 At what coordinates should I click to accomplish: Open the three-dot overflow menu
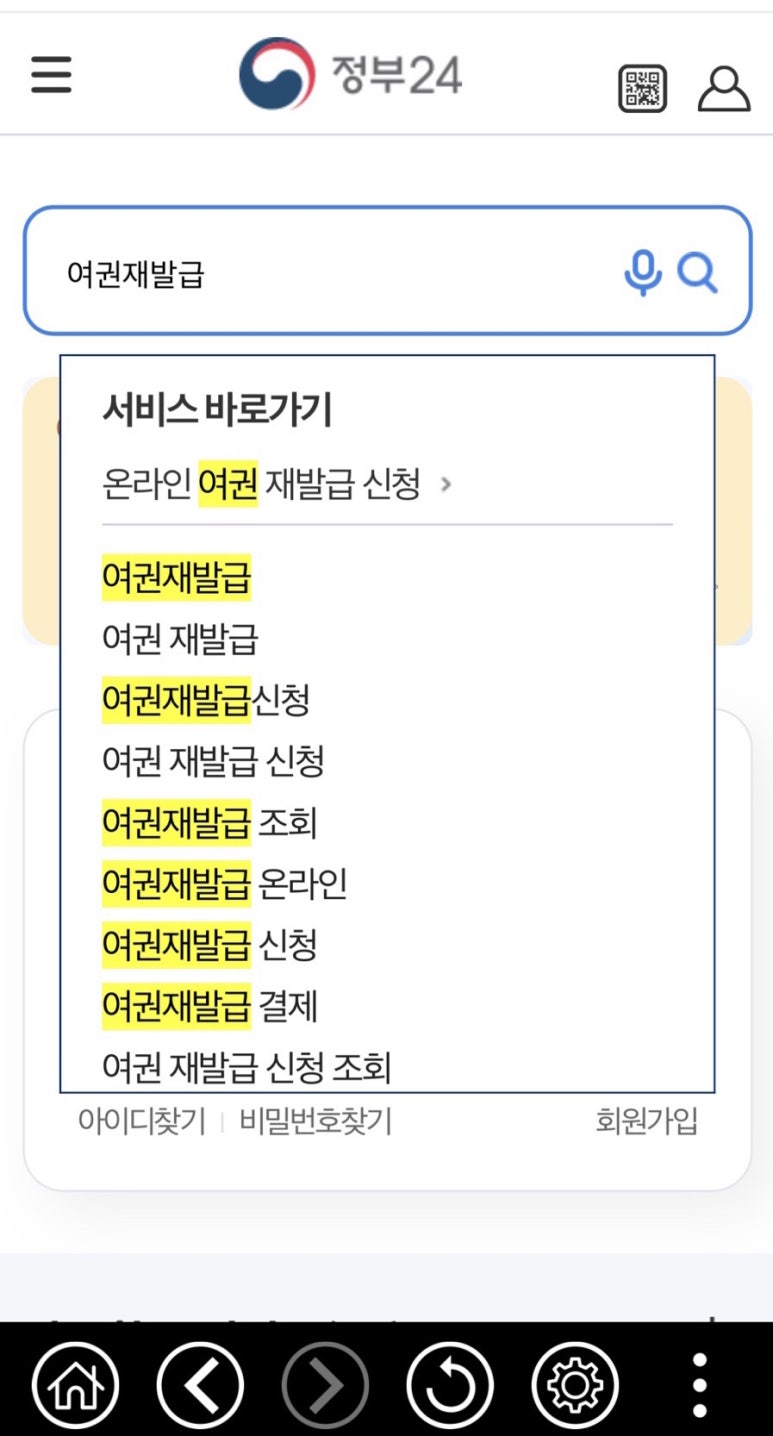[700, 1385]
